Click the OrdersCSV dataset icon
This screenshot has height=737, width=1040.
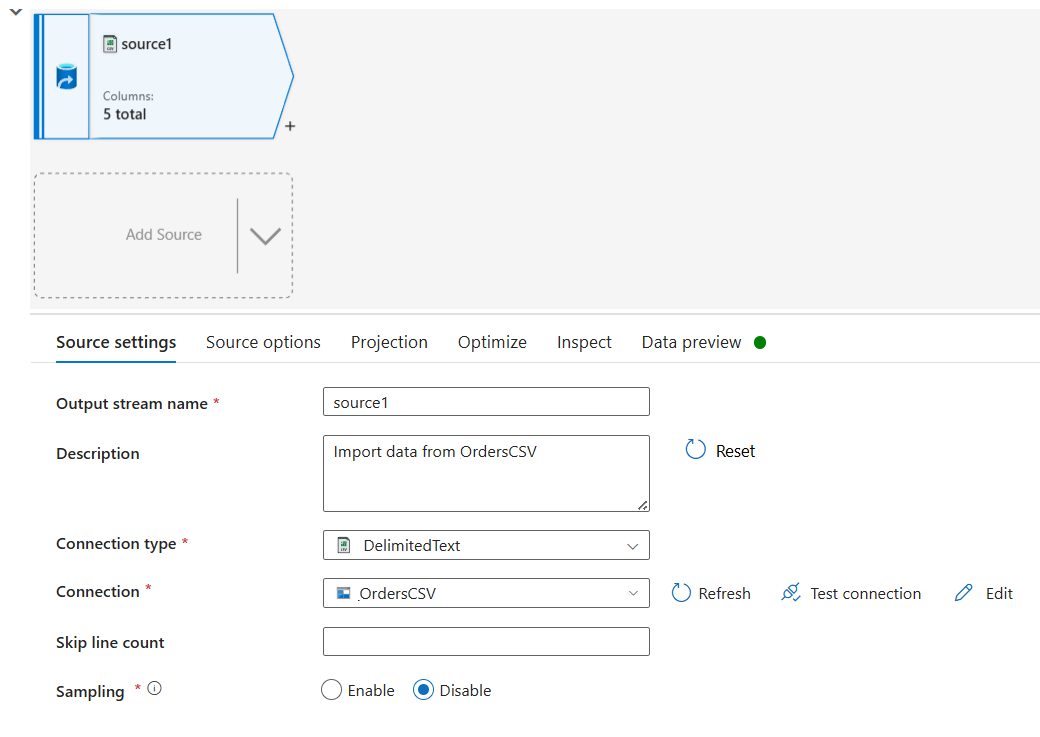(344, 593)
